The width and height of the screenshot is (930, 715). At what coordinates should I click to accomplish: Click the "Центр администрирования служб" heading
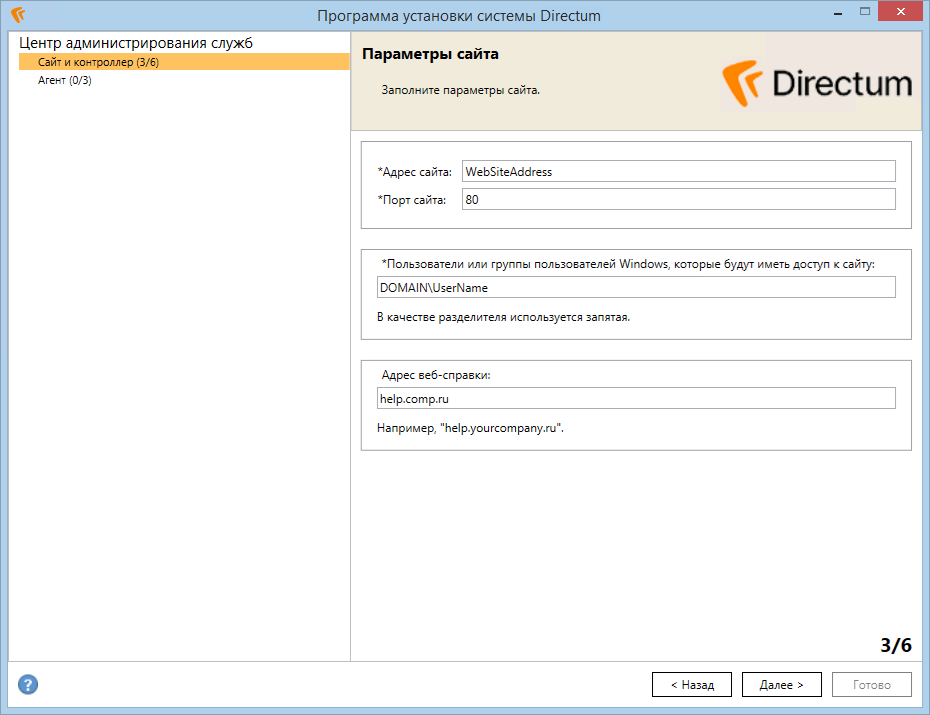(136, 43)
